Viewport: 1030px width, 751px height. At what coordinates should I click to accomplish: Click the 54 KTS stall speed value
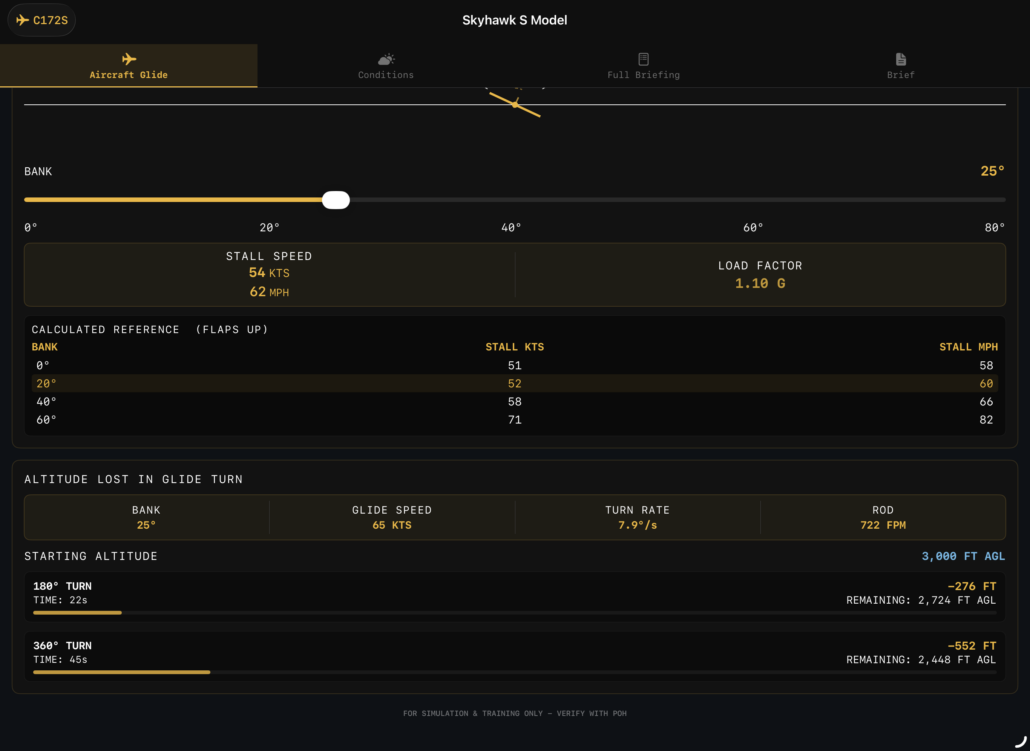(x=269, y=273)
